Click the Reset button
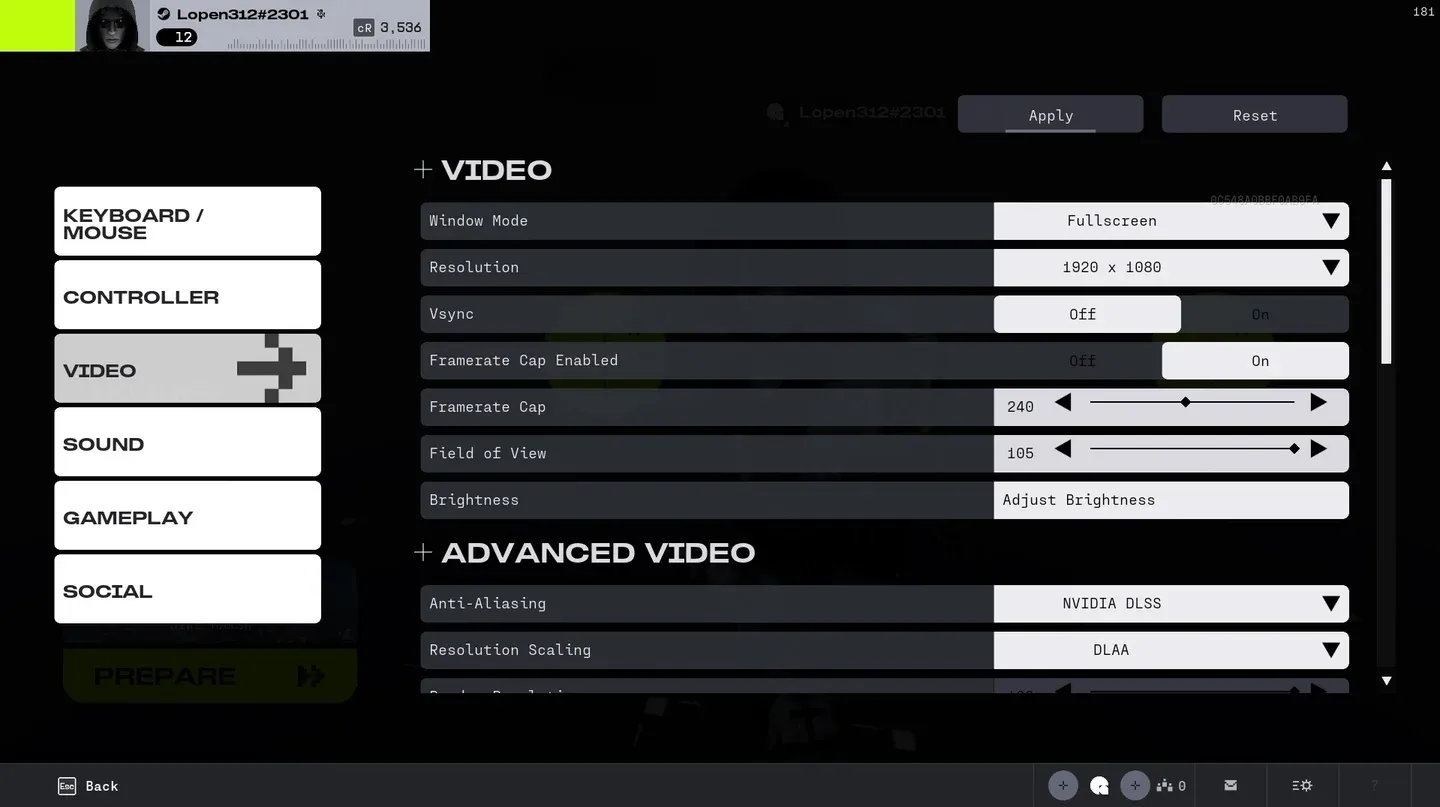Viewport: 1440px width, 807px height. pyautogui.click(x=1254, y=115)
